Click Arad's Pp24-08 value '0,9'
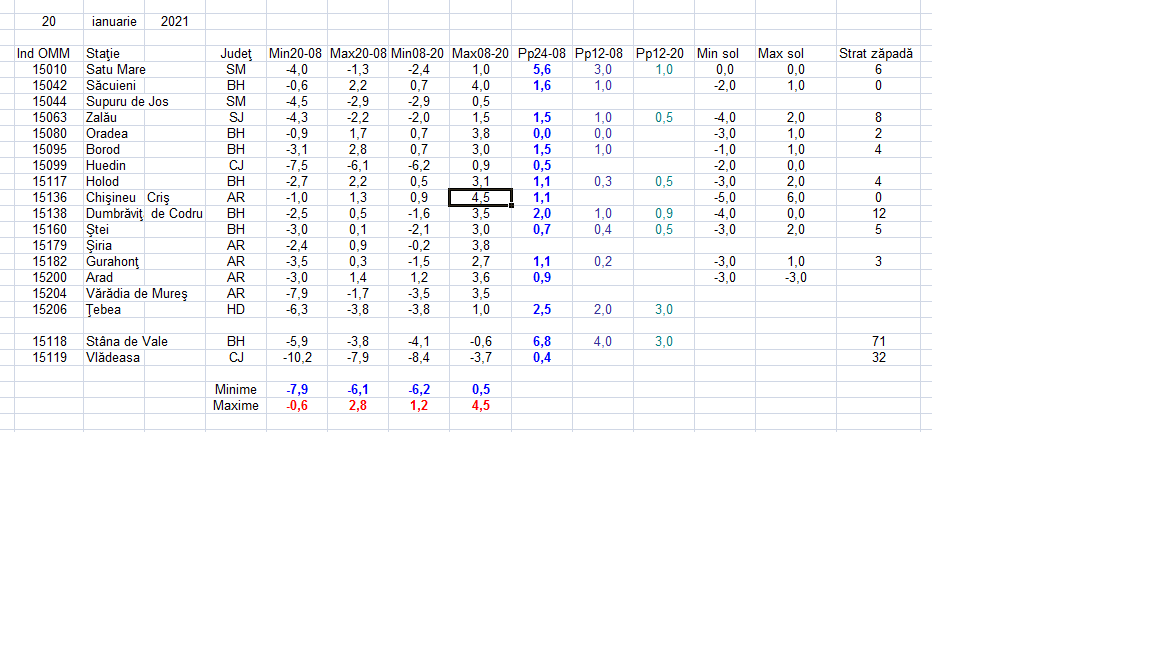 [x=541, y=278]
